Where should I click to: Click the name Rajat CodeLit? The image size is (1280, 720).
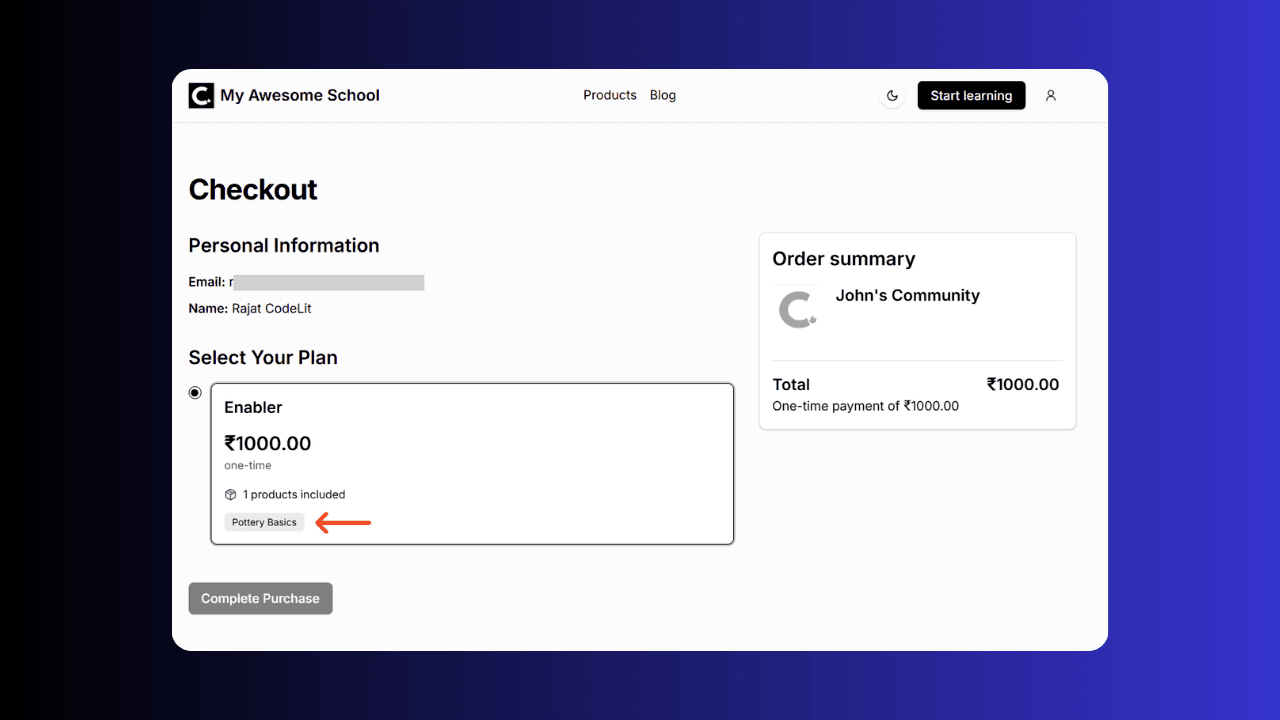point(271,309)
